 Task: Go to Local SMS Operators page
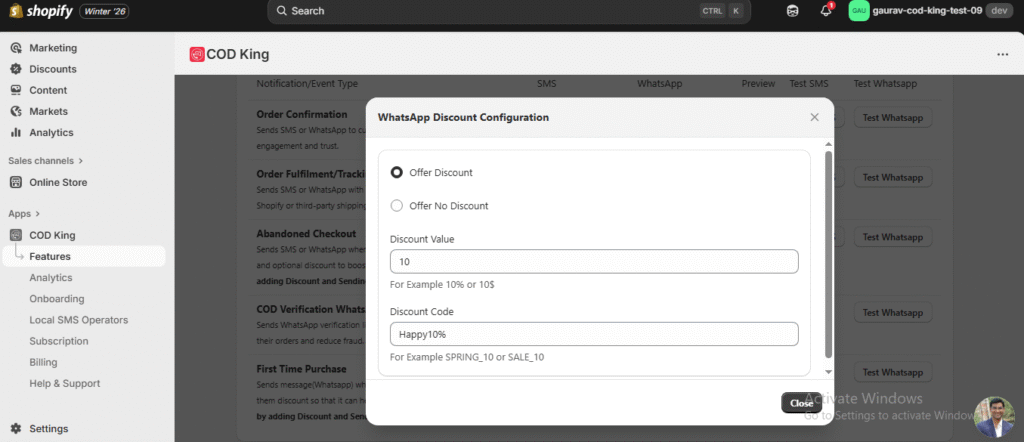point(78,320)
